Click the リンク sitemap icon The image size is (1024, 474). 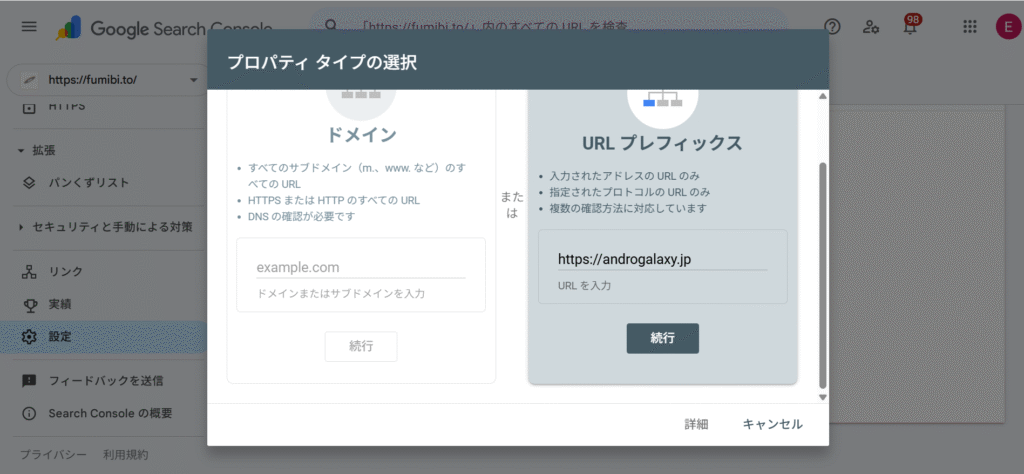29,272
